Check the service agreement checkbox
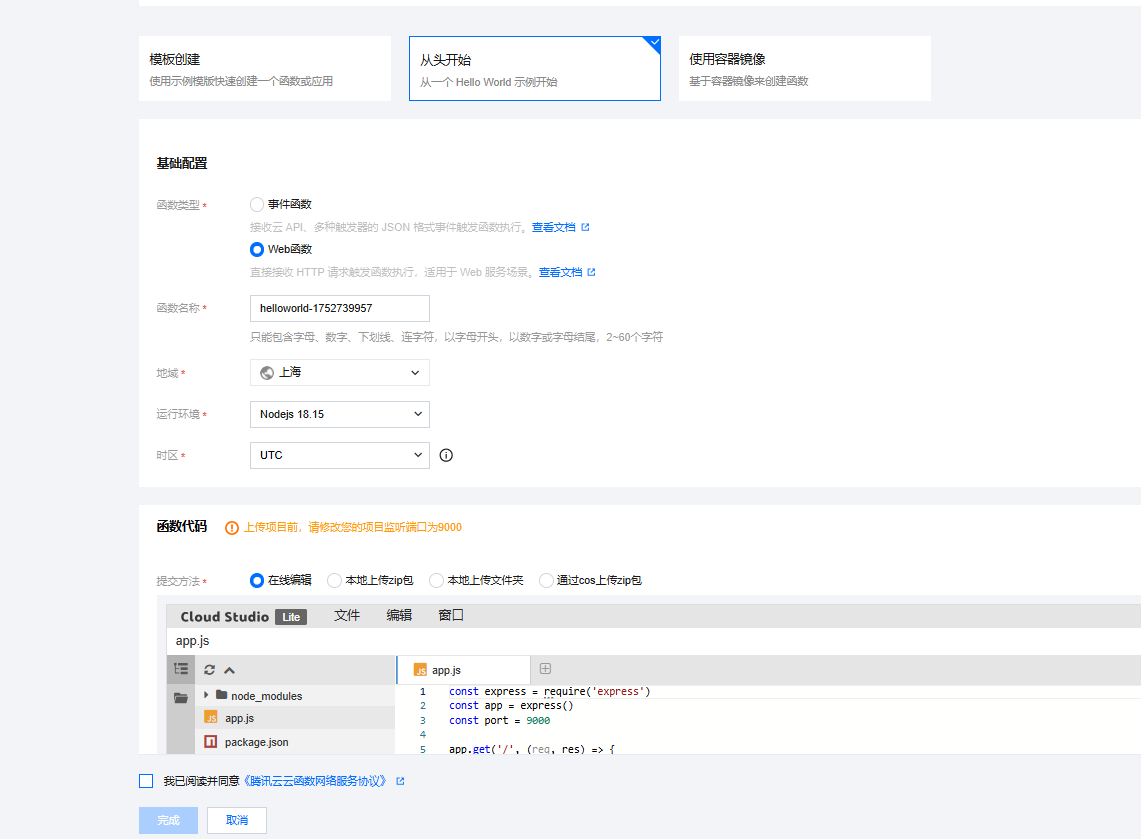This screenshot has width=1141, height=839. [x=145, y=781]
